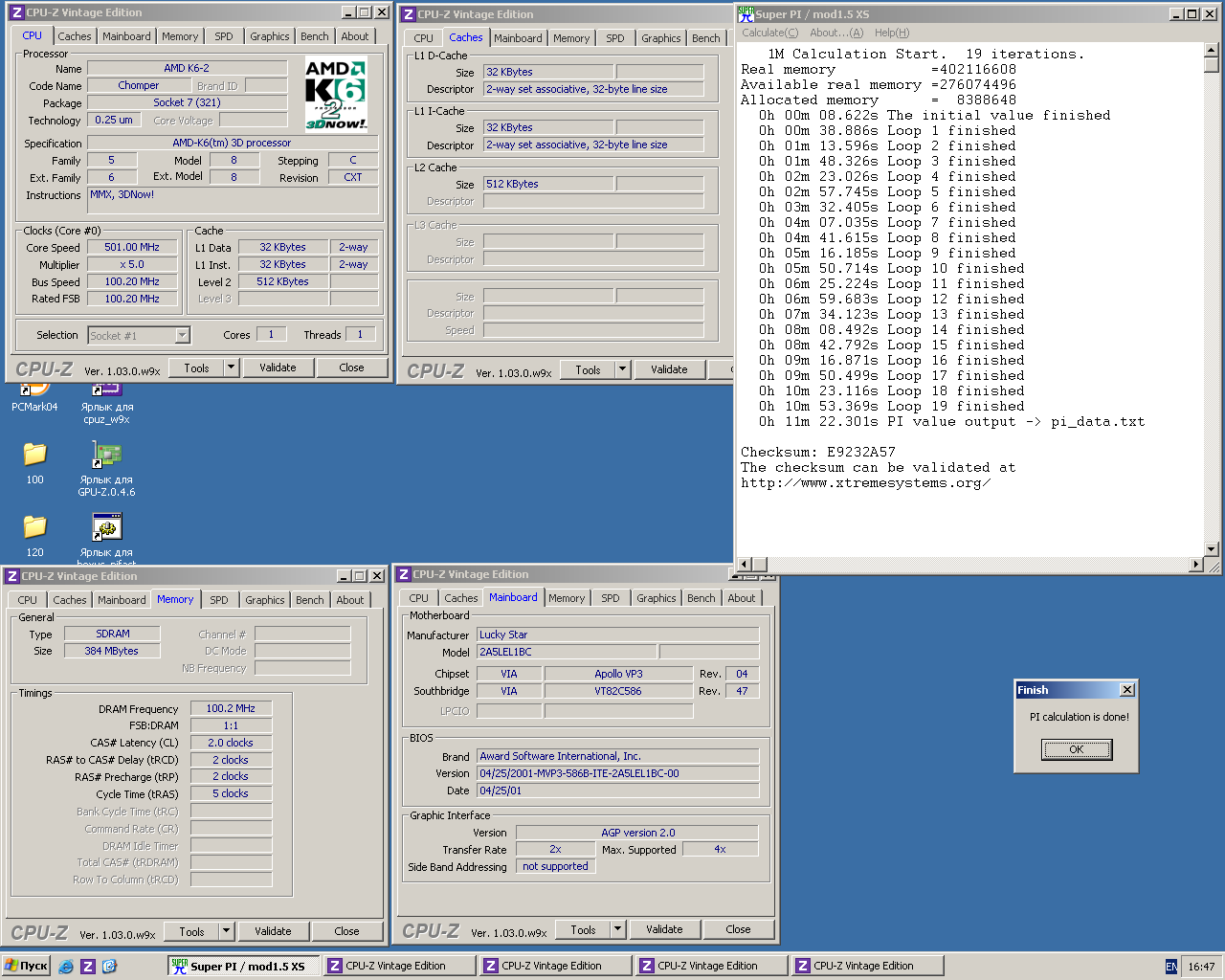Viewport: 1225px width, 980px height.
Task: Open the Selection Socket #1 combo box
Action: coord(139,335)
